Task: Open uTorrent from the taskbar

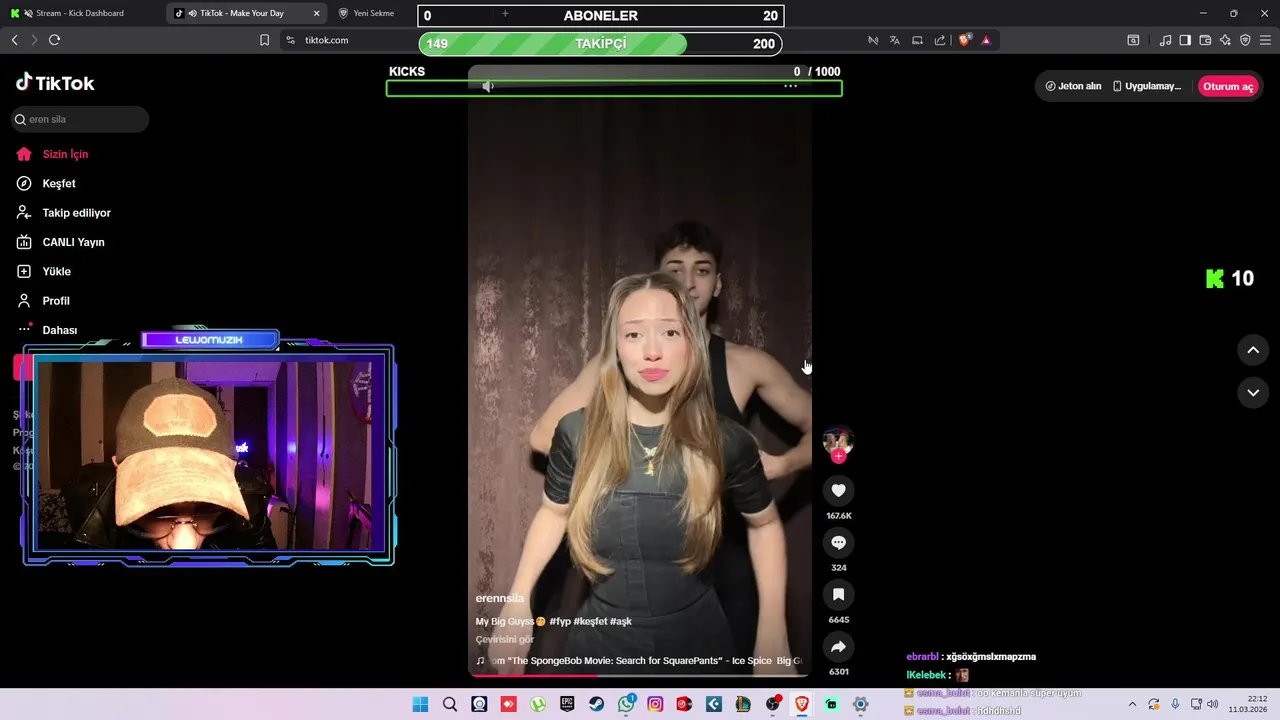Action: [x=538, y=704]
